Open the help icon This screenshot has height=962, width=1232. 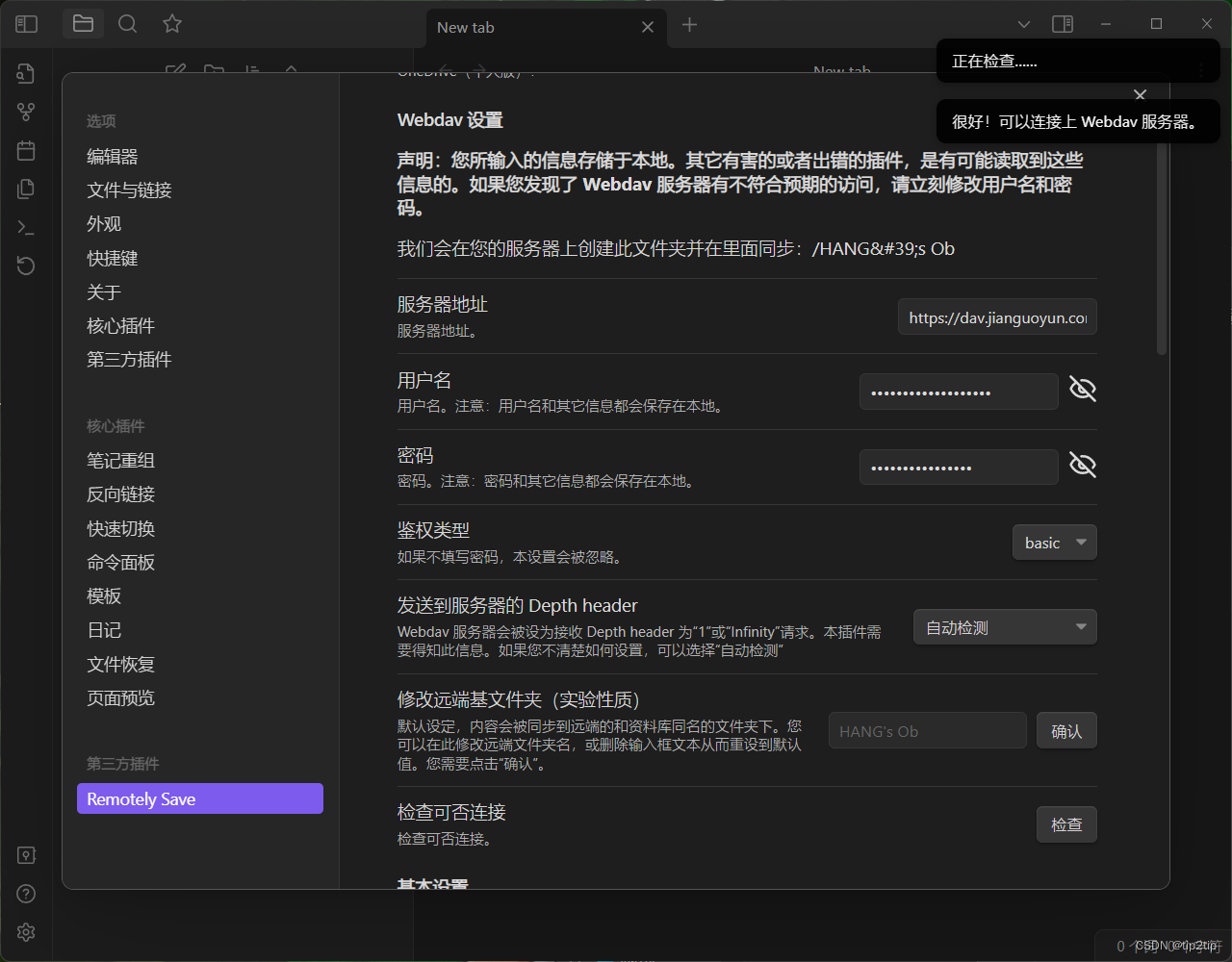pyautogui.click(x=26, y=894)
